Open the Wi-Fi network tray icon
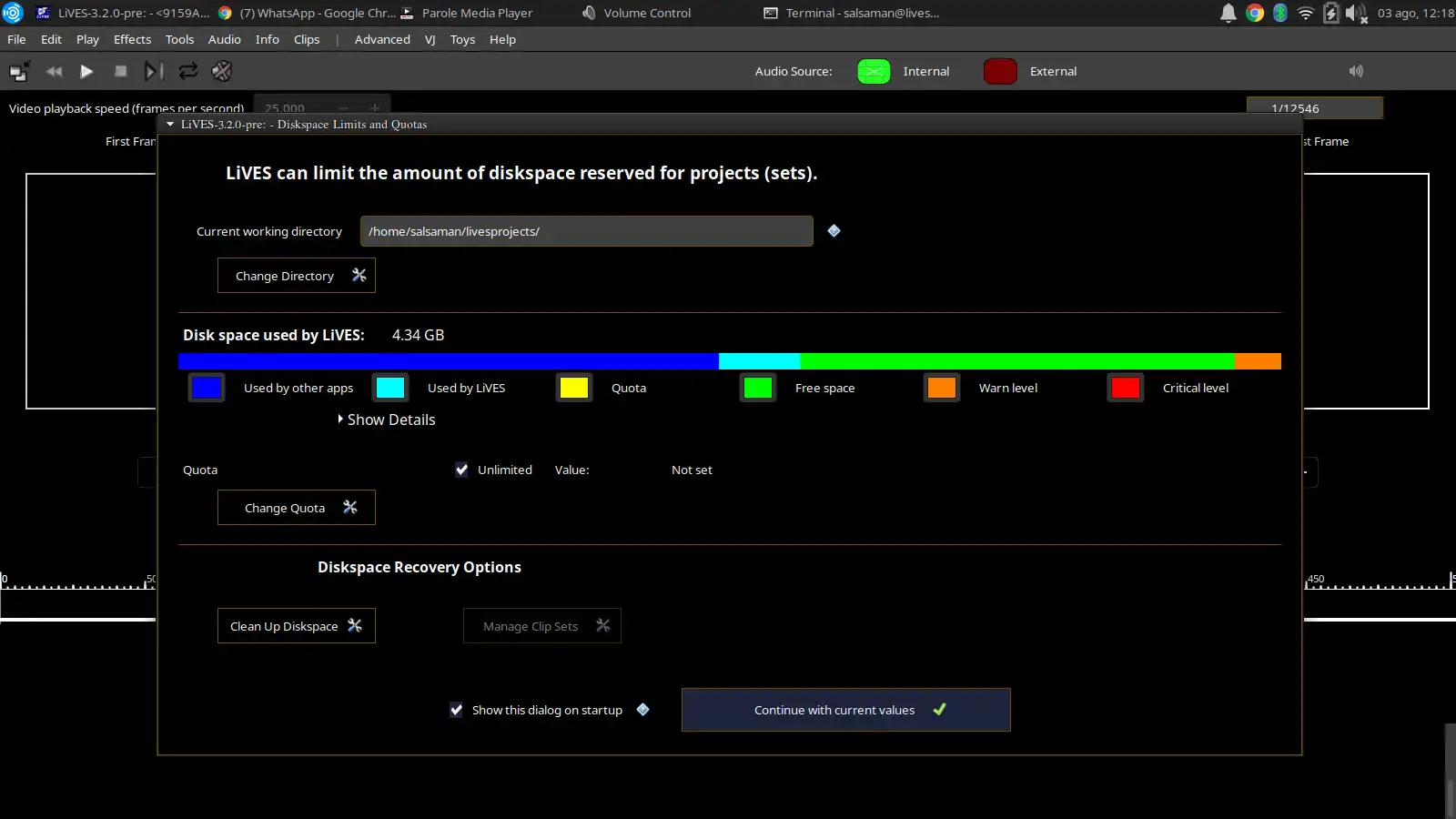The height and width of the screenshot is (819, 1456). pos(1306,13)
